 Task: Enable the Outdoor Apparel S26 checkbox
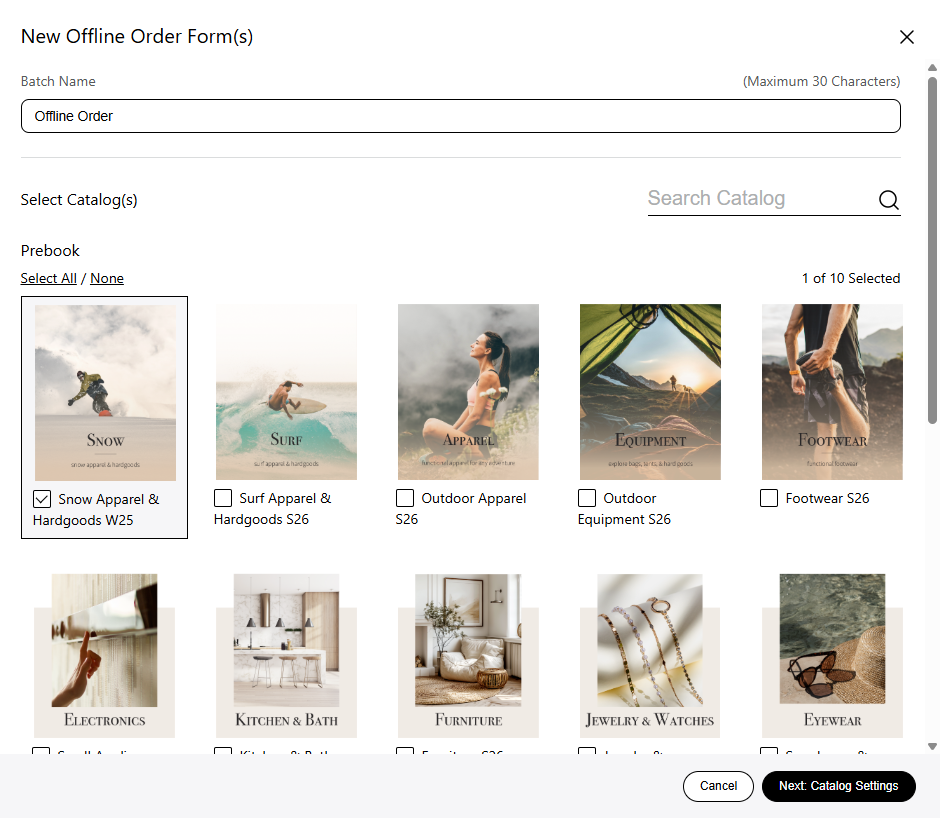click(x=405, y=498)
